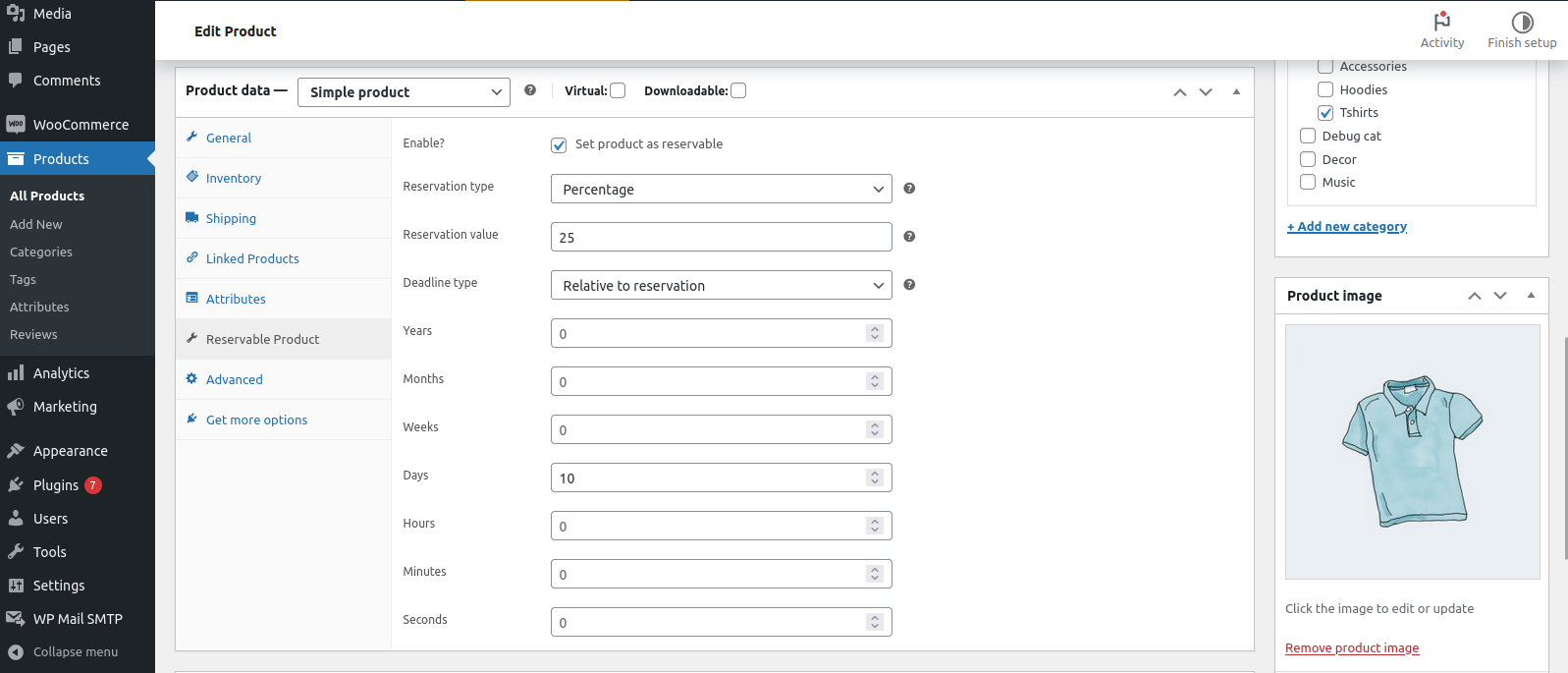The width and height of the screenshot is (1568, 673).
Task: Open the Linked Products tab
Action: tap(252, 258)
